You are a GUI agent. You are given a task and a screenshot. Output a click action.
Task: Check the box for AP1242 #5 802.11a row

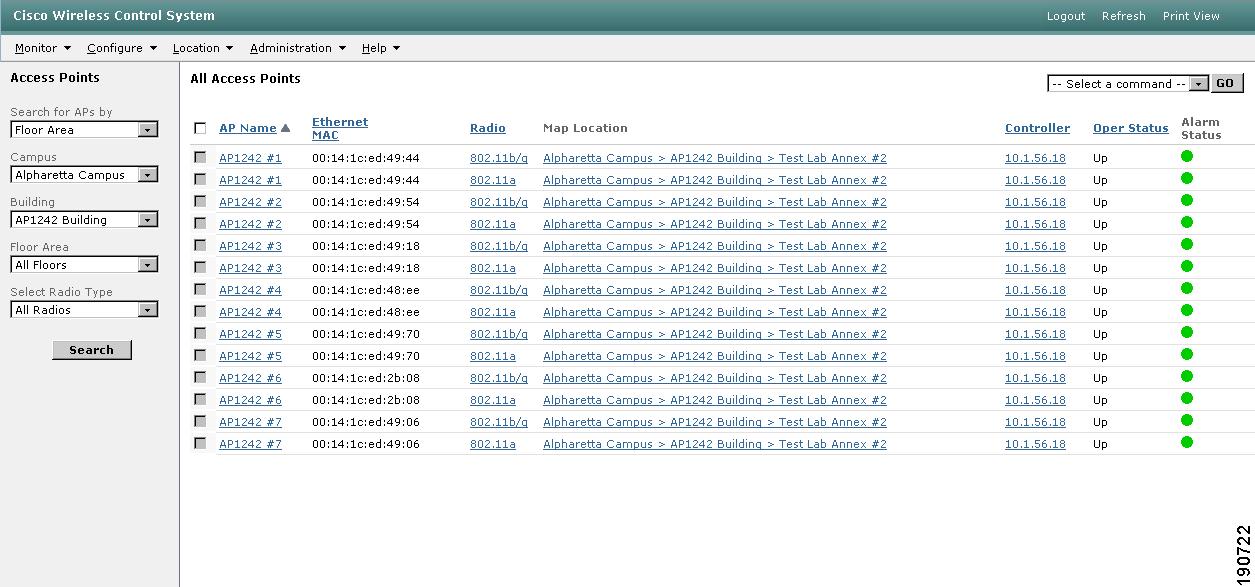point(200,355)
